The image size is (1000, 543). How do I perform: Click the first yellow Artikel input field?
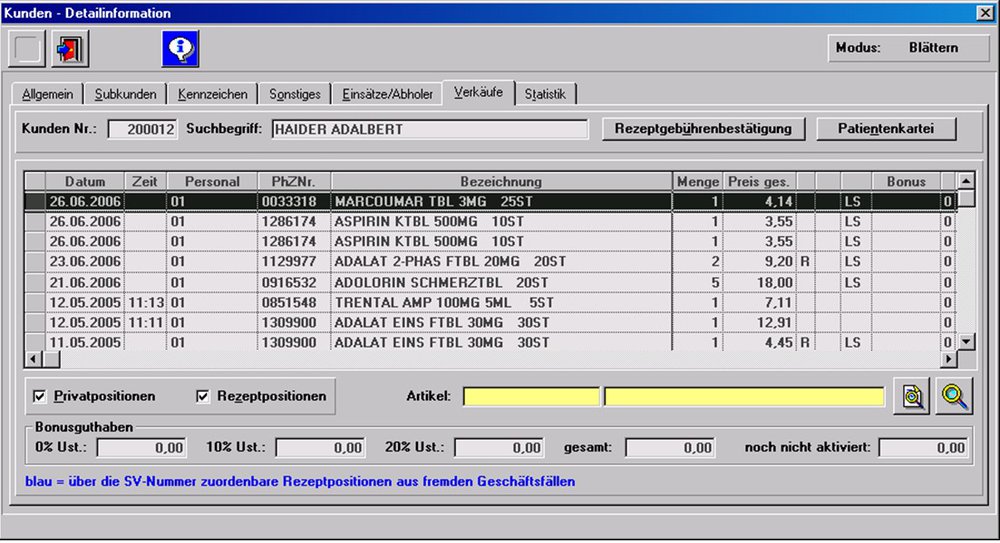(x=530, y=397)
